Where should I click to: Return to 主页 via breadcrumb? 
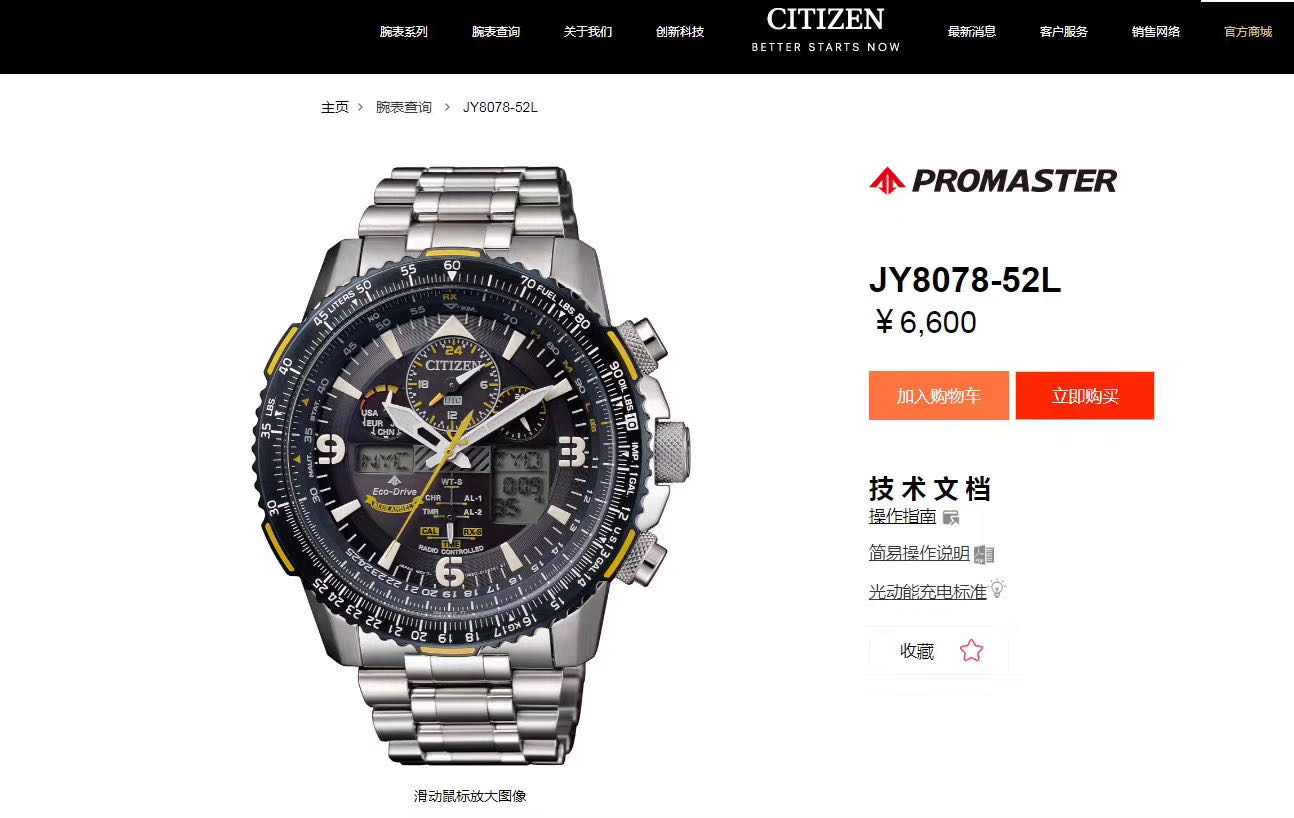(335, 107)
